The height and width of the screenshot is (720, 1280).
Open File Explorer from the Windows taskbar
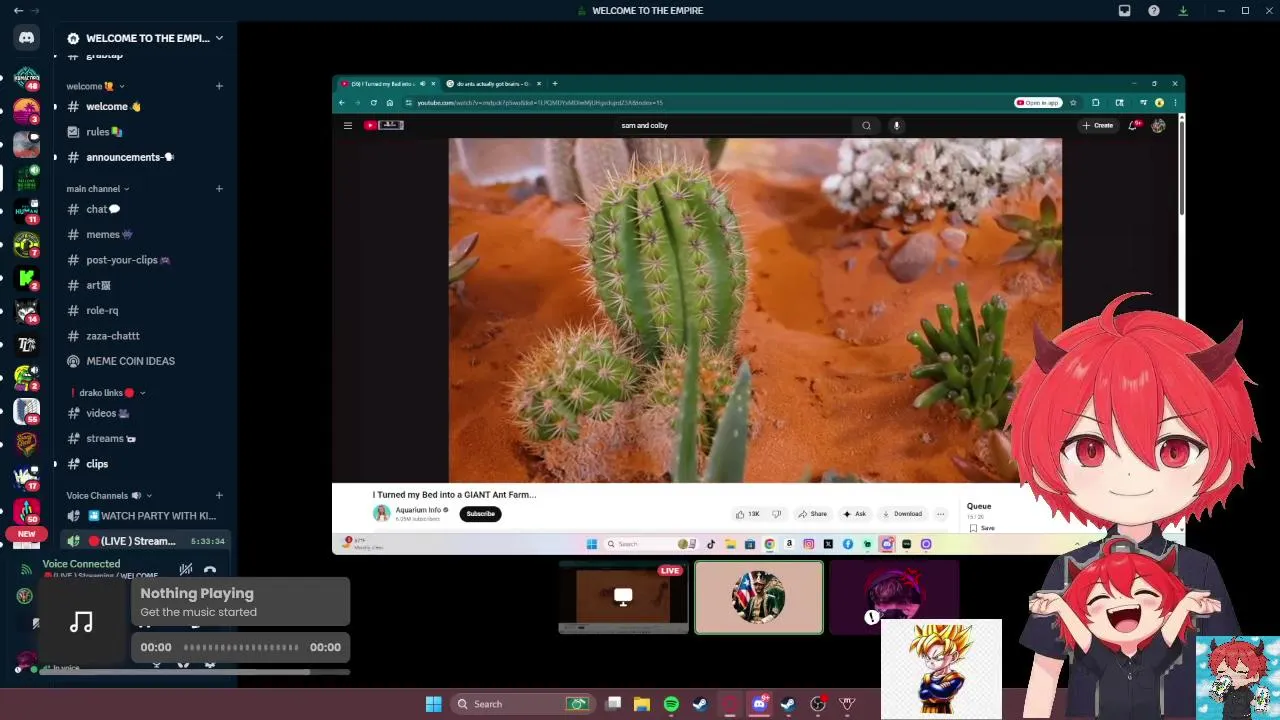pyautogui.click(x=642, y=704)
